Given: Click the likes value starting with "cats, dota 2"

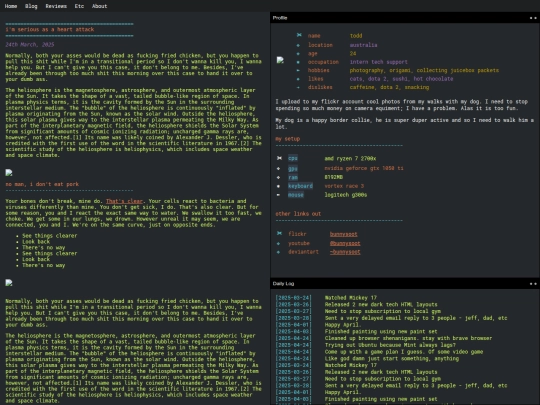Looking at the screenshot, I should point(401,79).
